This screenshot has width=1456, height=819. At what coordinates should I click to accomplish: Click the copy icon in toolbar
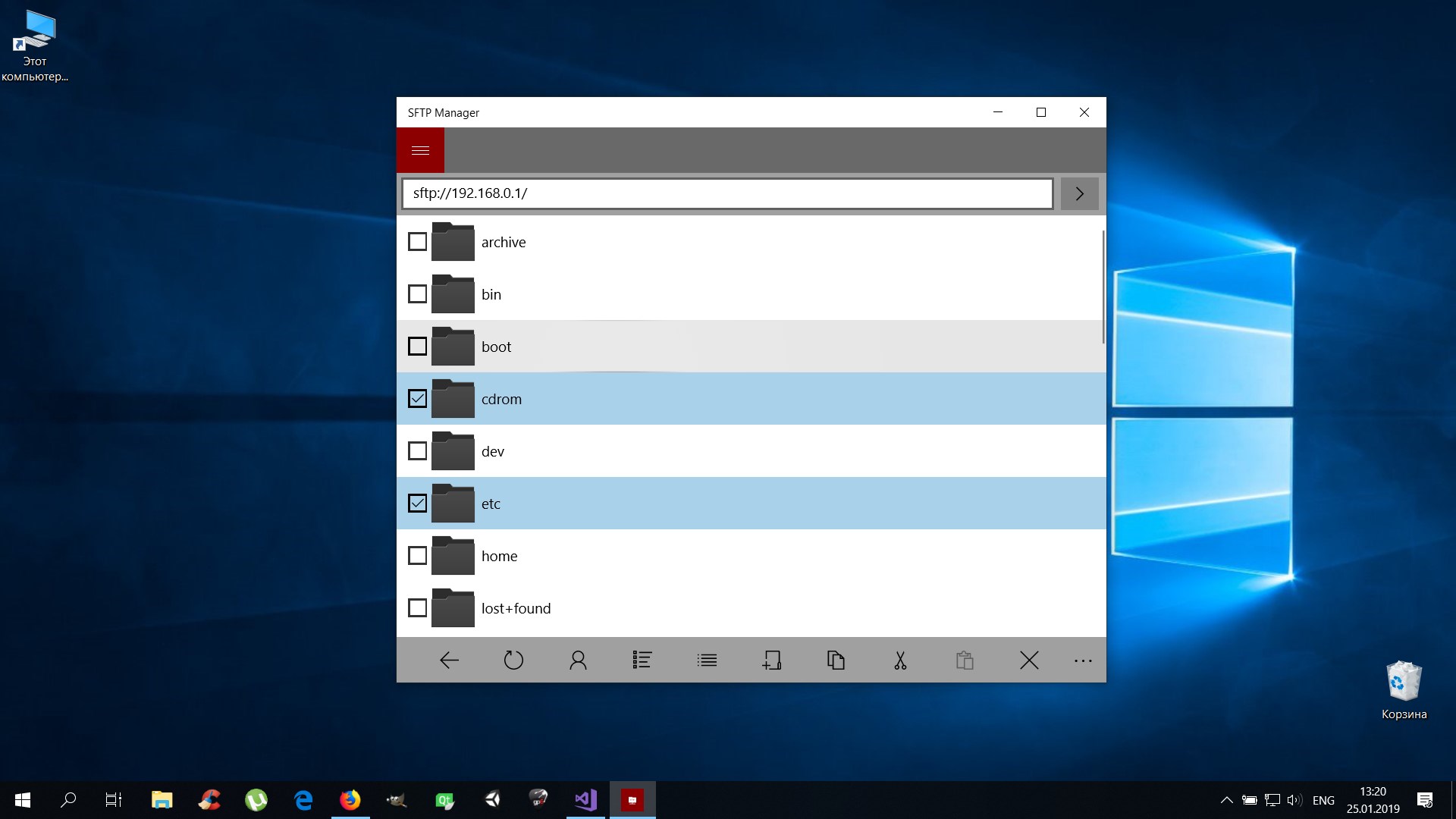(836, 661)
